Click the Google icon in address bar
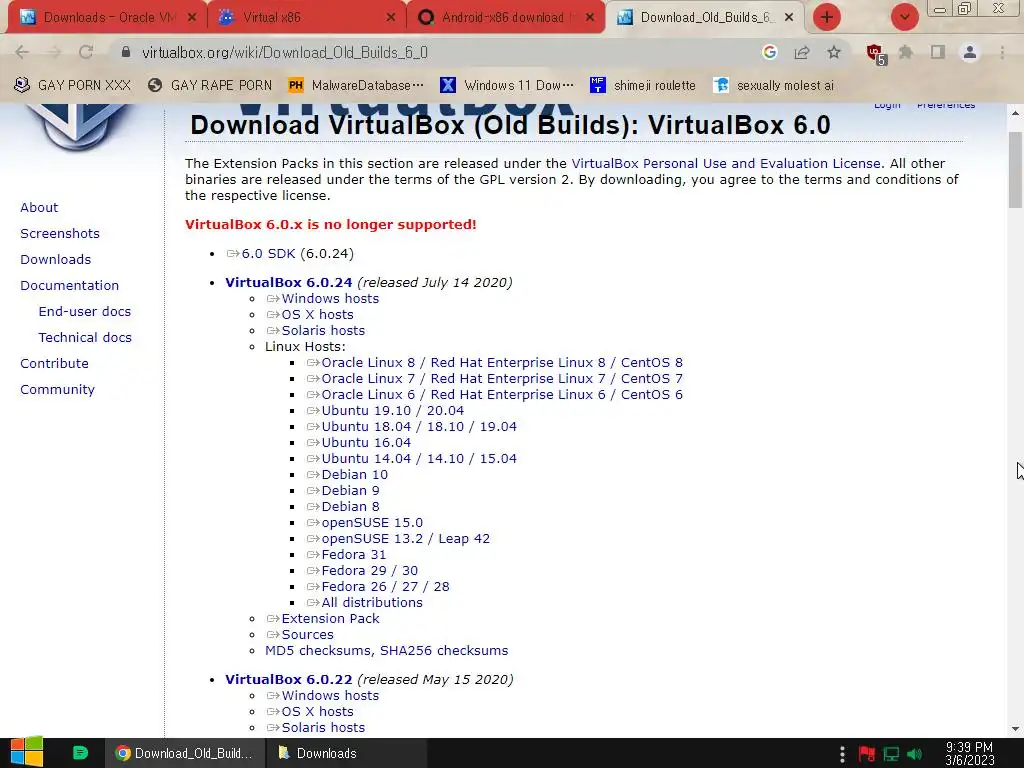 pyautogui.click(x=769, y=52)
